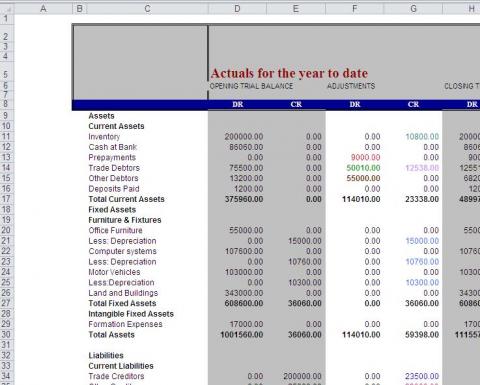This screenshot has height=385, width=480.
Task: Click the Actuals for the year to date heading
Action: (x=289, y=73)
